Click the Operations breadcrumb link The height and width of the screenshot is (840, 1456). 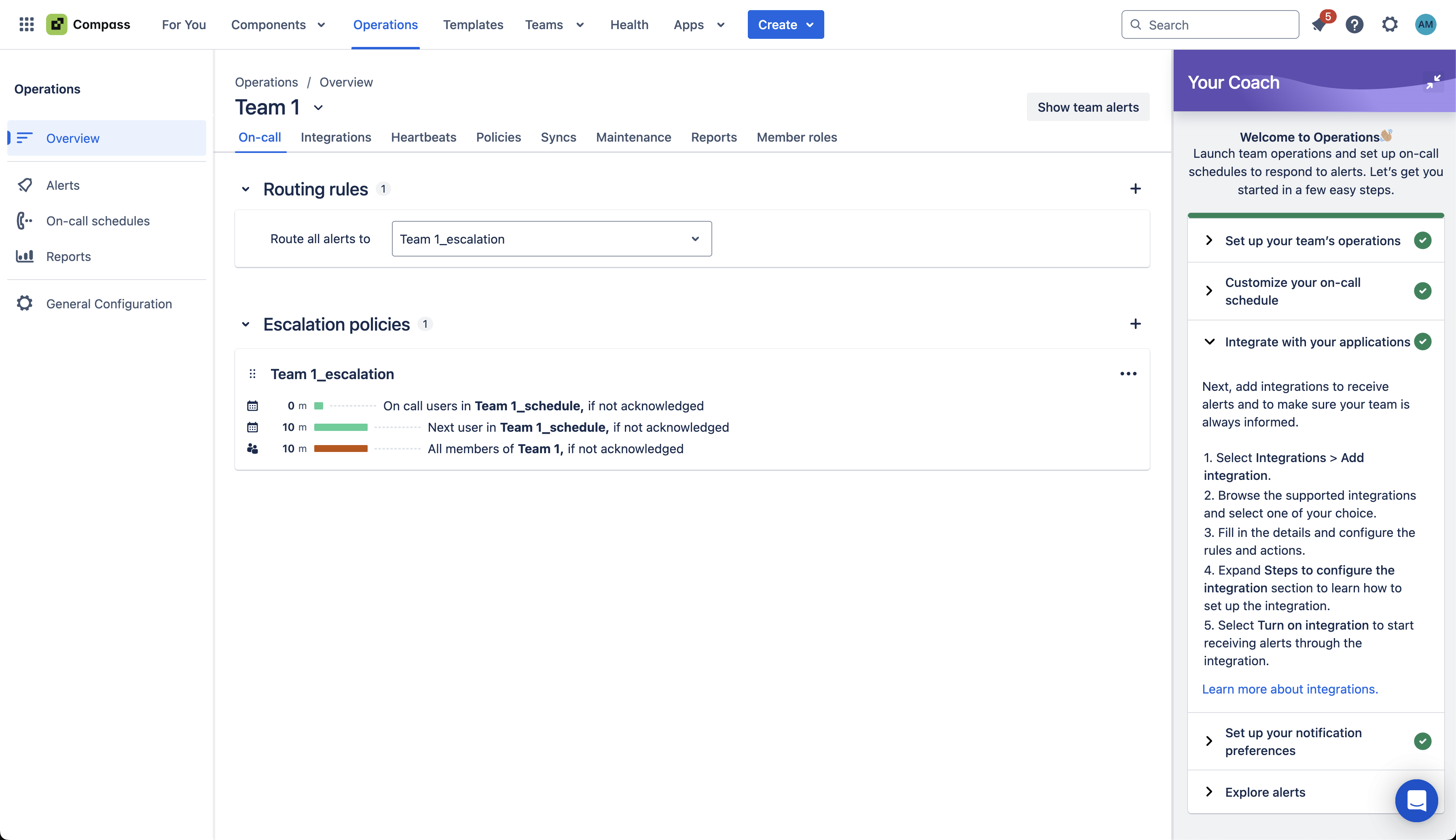(267, 82)
